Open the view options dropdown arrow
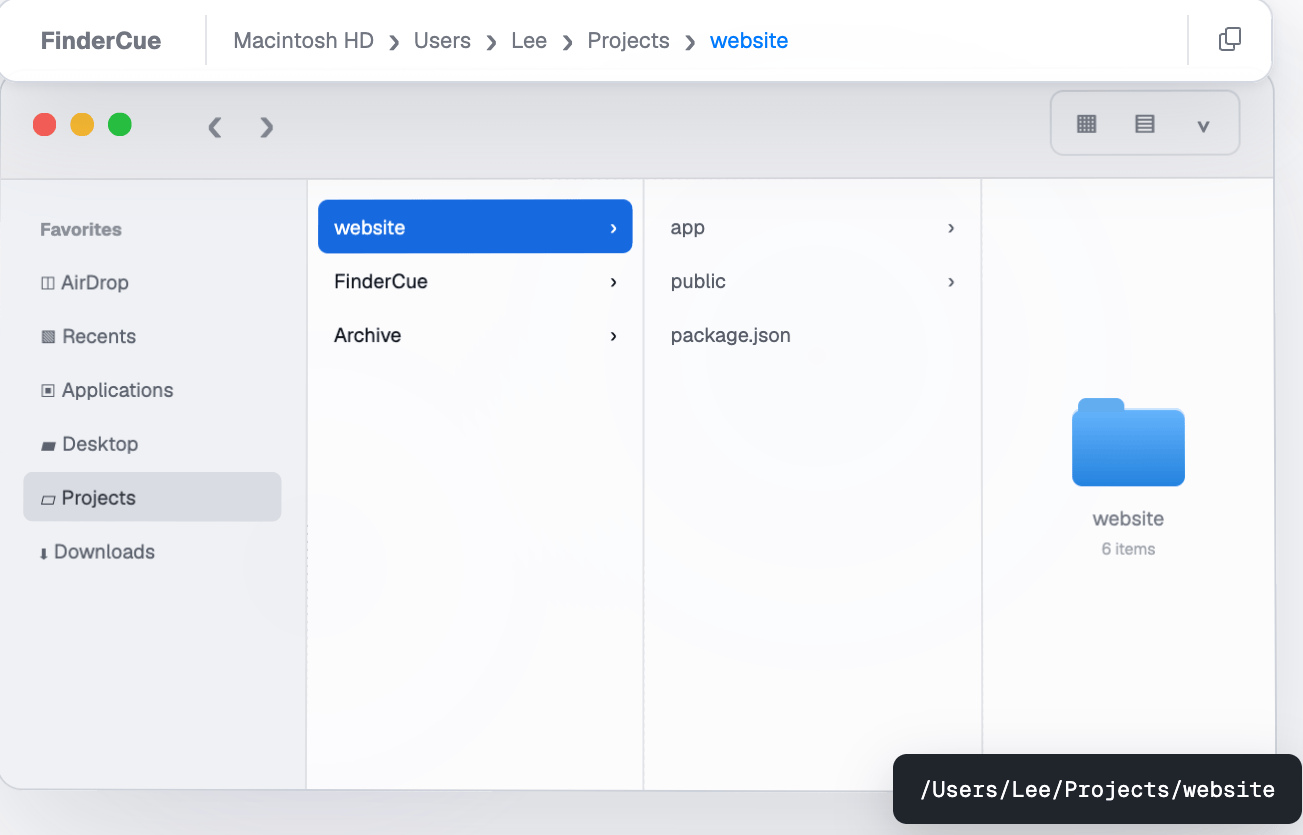Image resolution: width=1303 pixels, height=835 pixels. click(1203, 125)
